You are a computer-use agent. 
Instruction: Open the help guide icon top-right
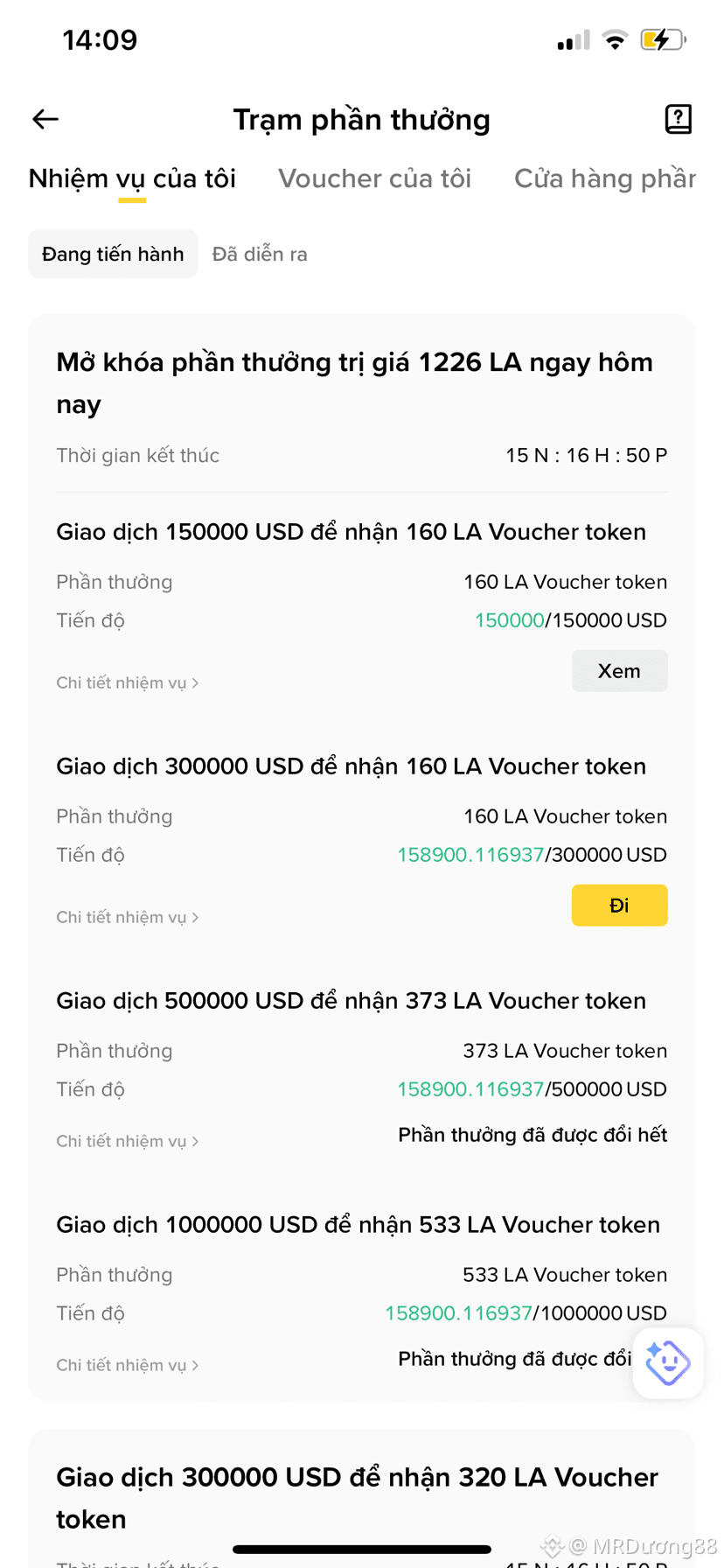pos(678,119)
